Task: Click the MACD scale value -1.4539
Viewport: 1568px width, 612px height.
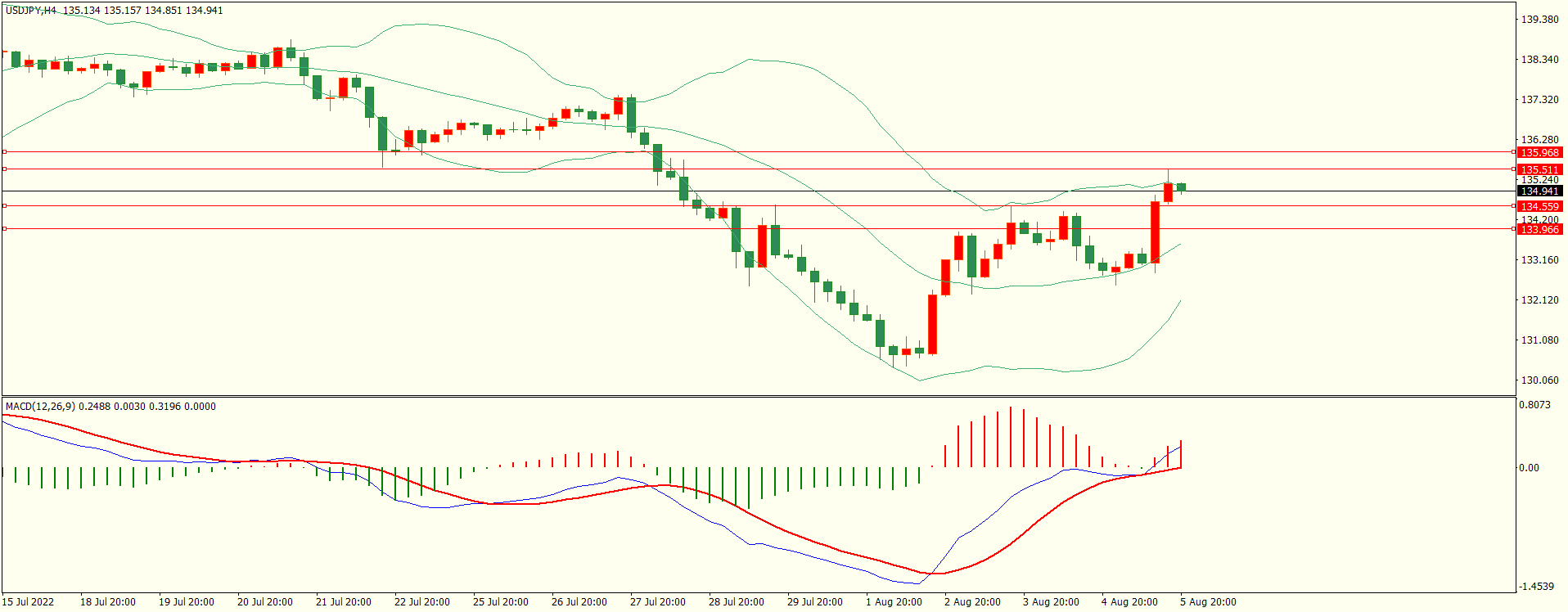Action: pyautogui.click(x=1536, y=587)
